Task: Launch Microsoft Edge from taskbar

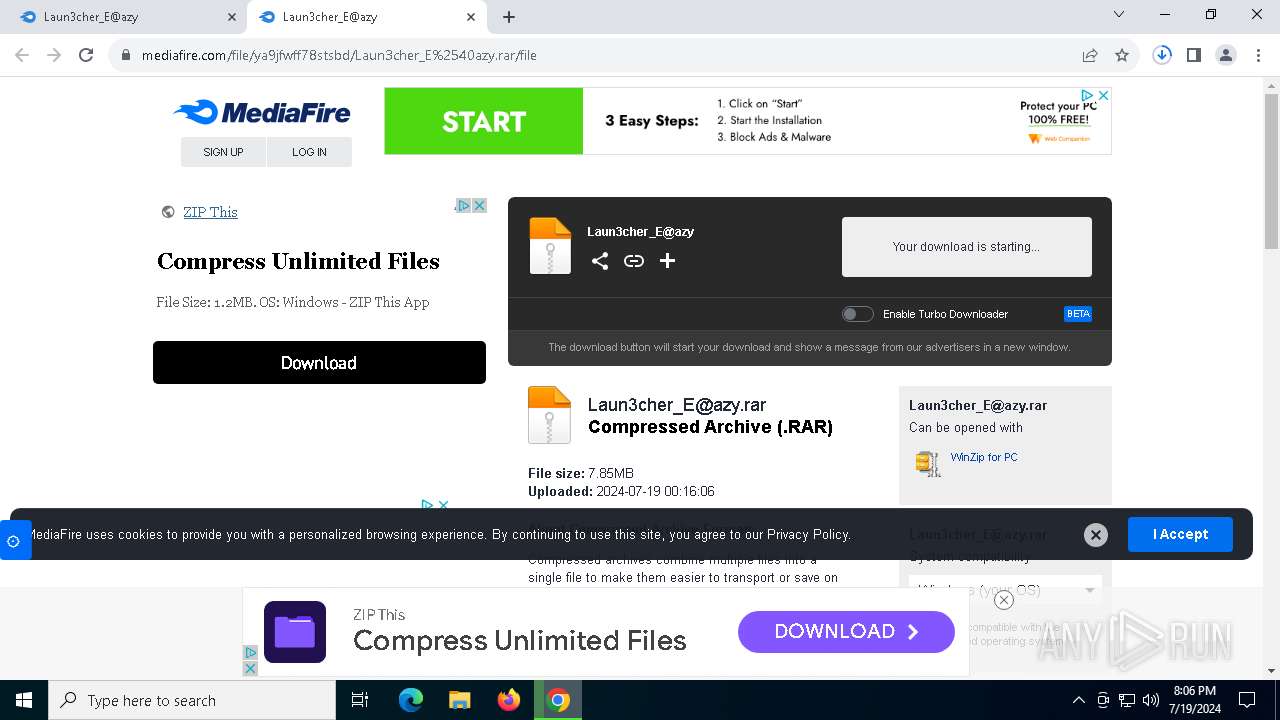Action: [411, 700]
